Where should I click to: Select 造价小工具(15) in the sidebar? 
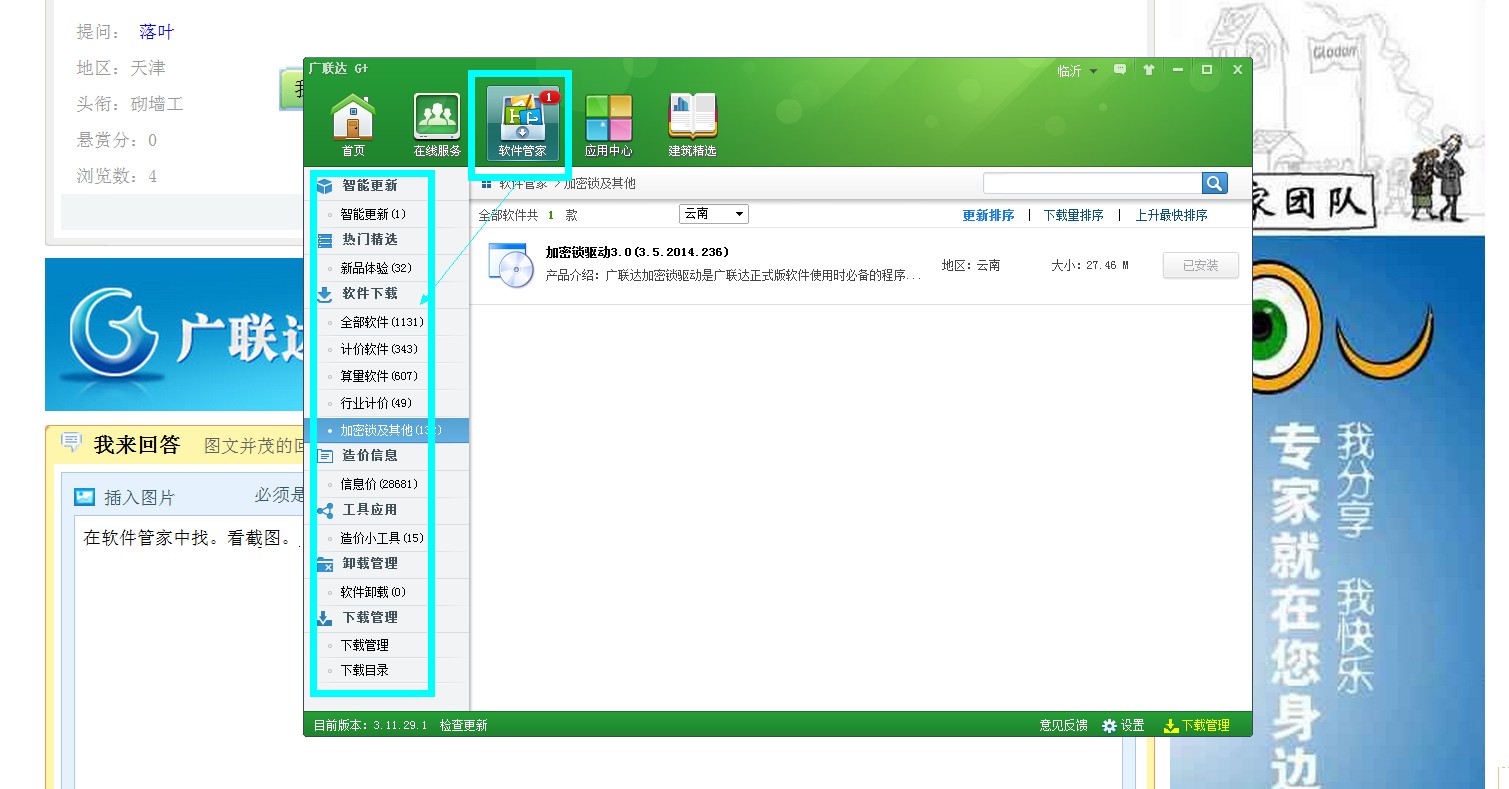[x=382, y=538]
